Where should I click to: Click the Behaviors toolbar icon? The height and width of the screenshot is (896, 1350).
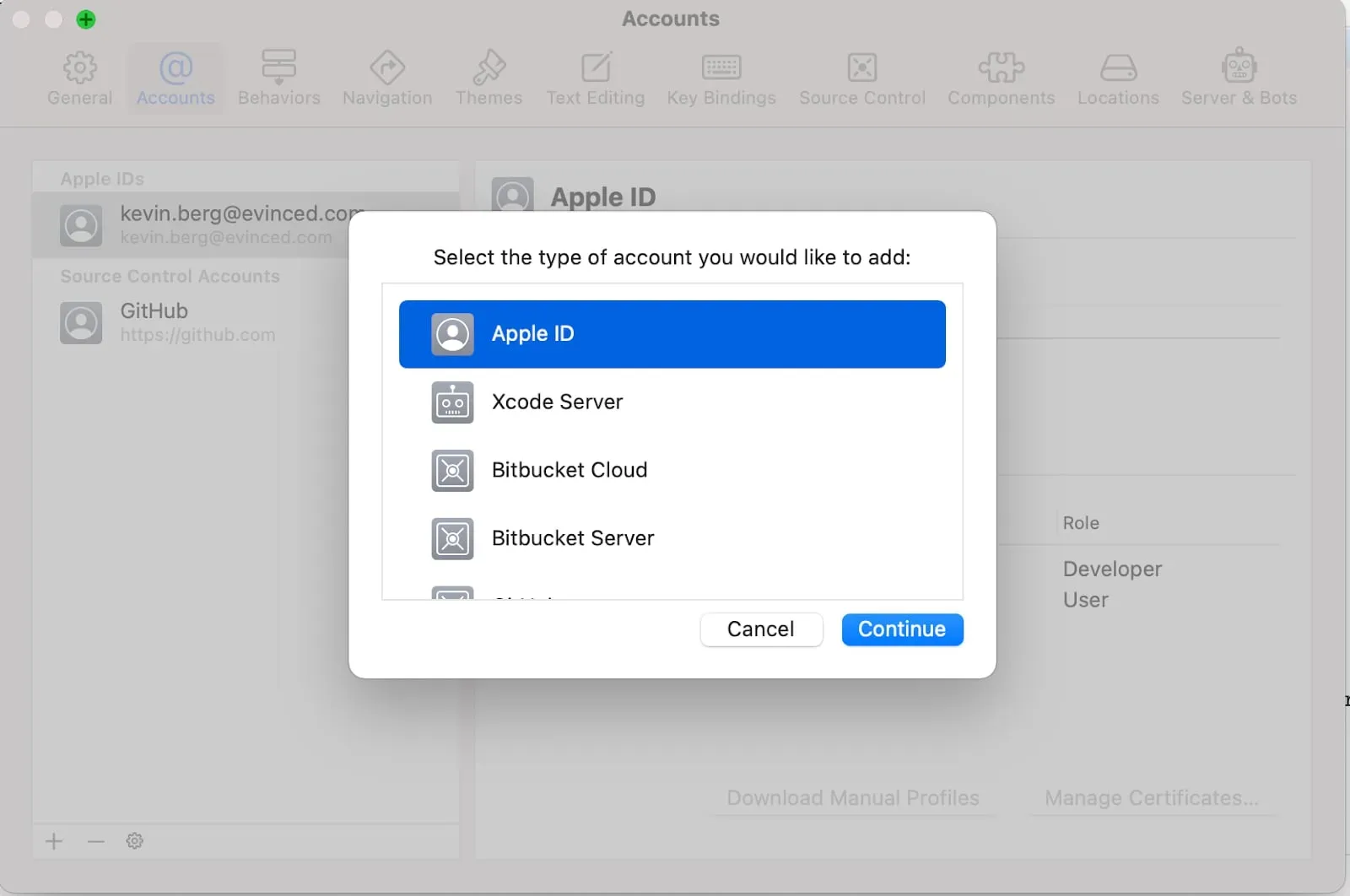point(278,67)
